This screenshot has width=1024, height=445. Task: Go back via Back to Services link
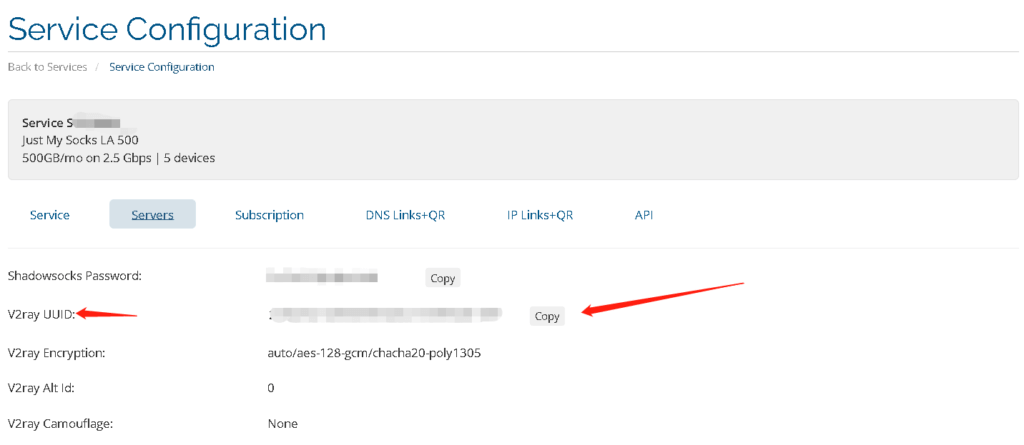[47, 67]
